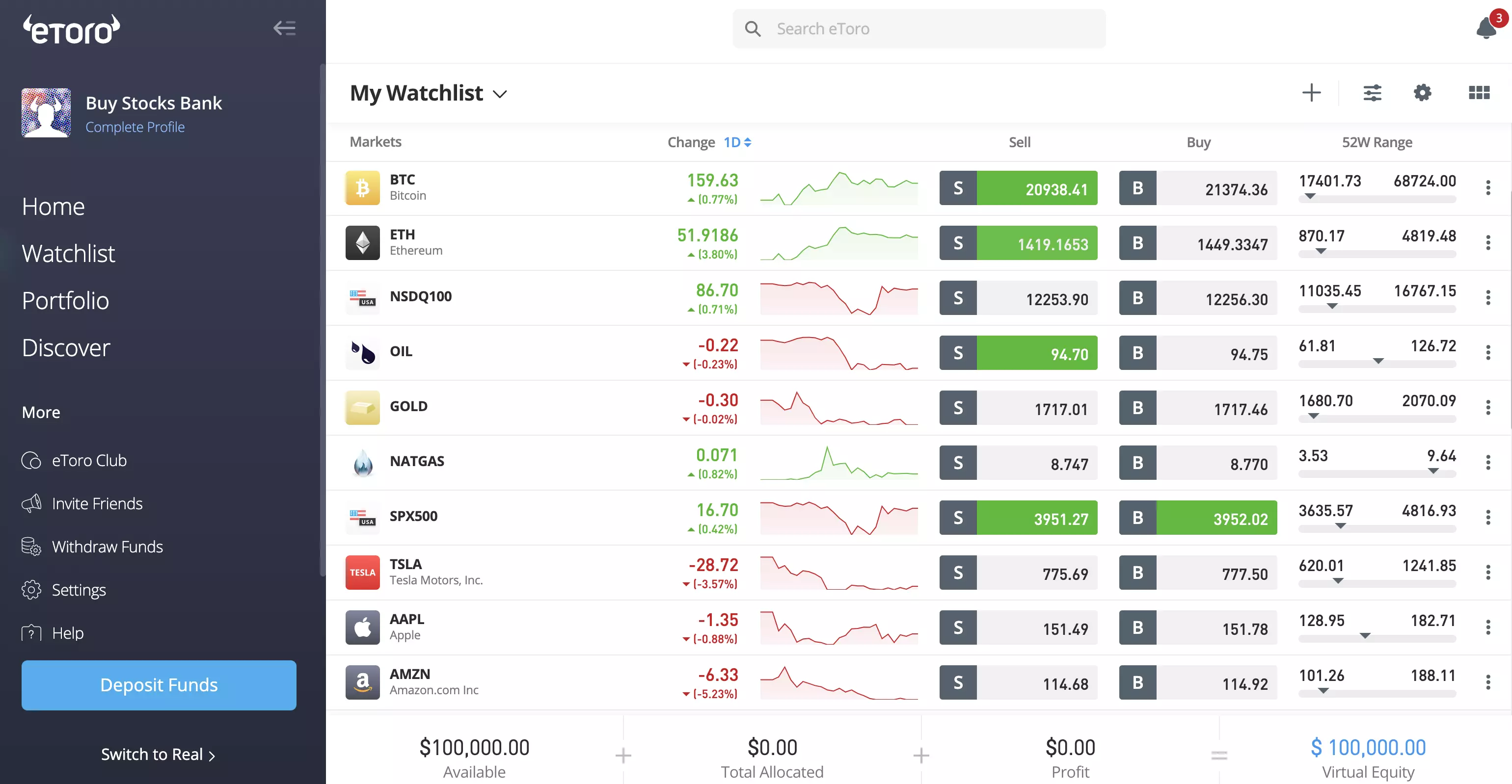Click the Markets column header
1512x784 pixels.
[x=376, y=142]
